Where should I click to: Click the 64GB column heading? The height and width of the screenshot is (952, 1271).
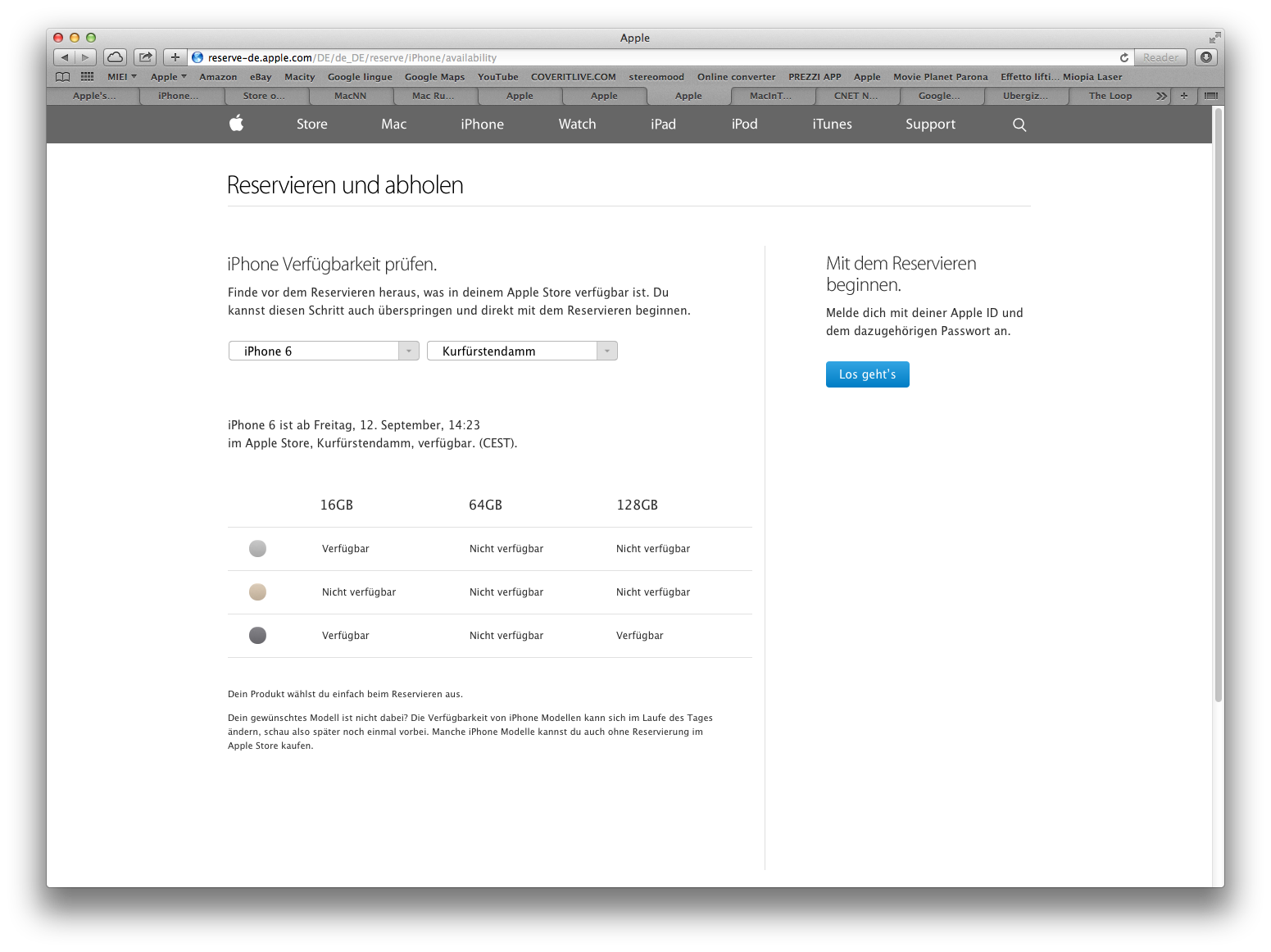click(x=486, y=505)
